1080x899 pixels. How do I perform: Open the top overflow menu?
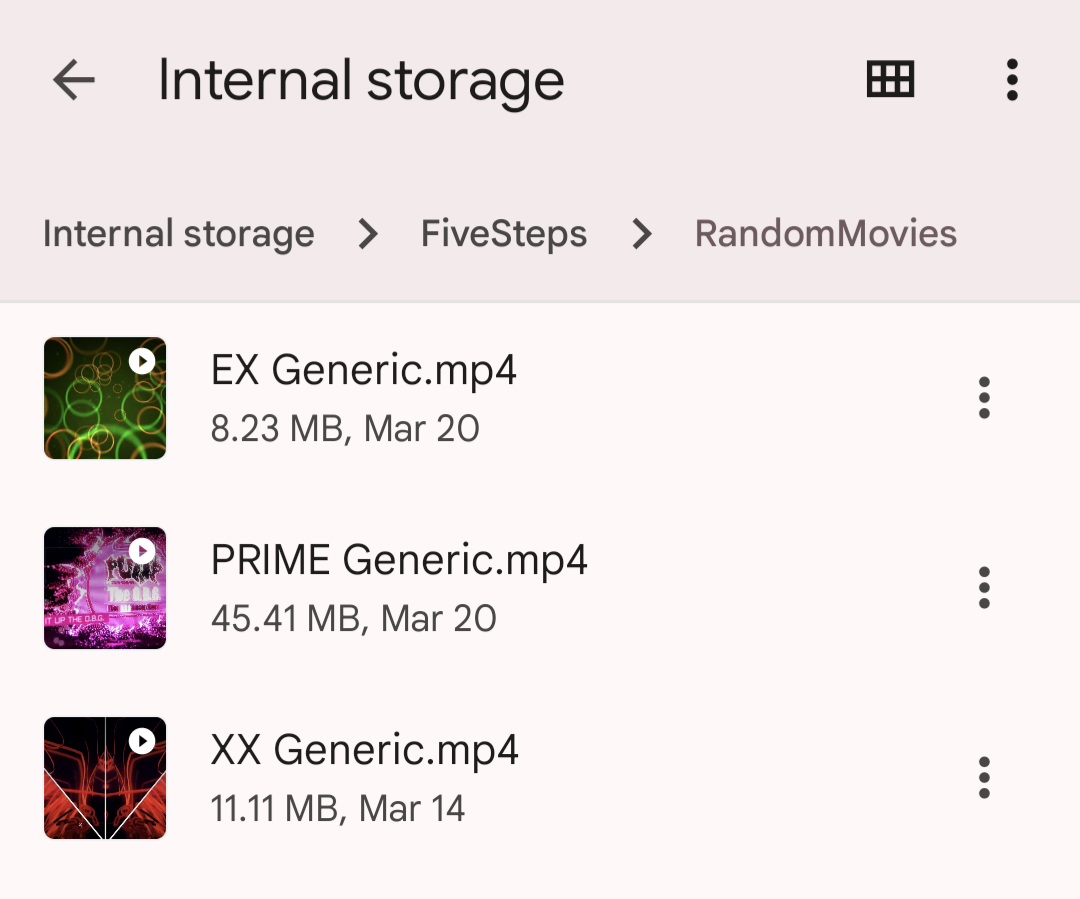click(1012, 80)
